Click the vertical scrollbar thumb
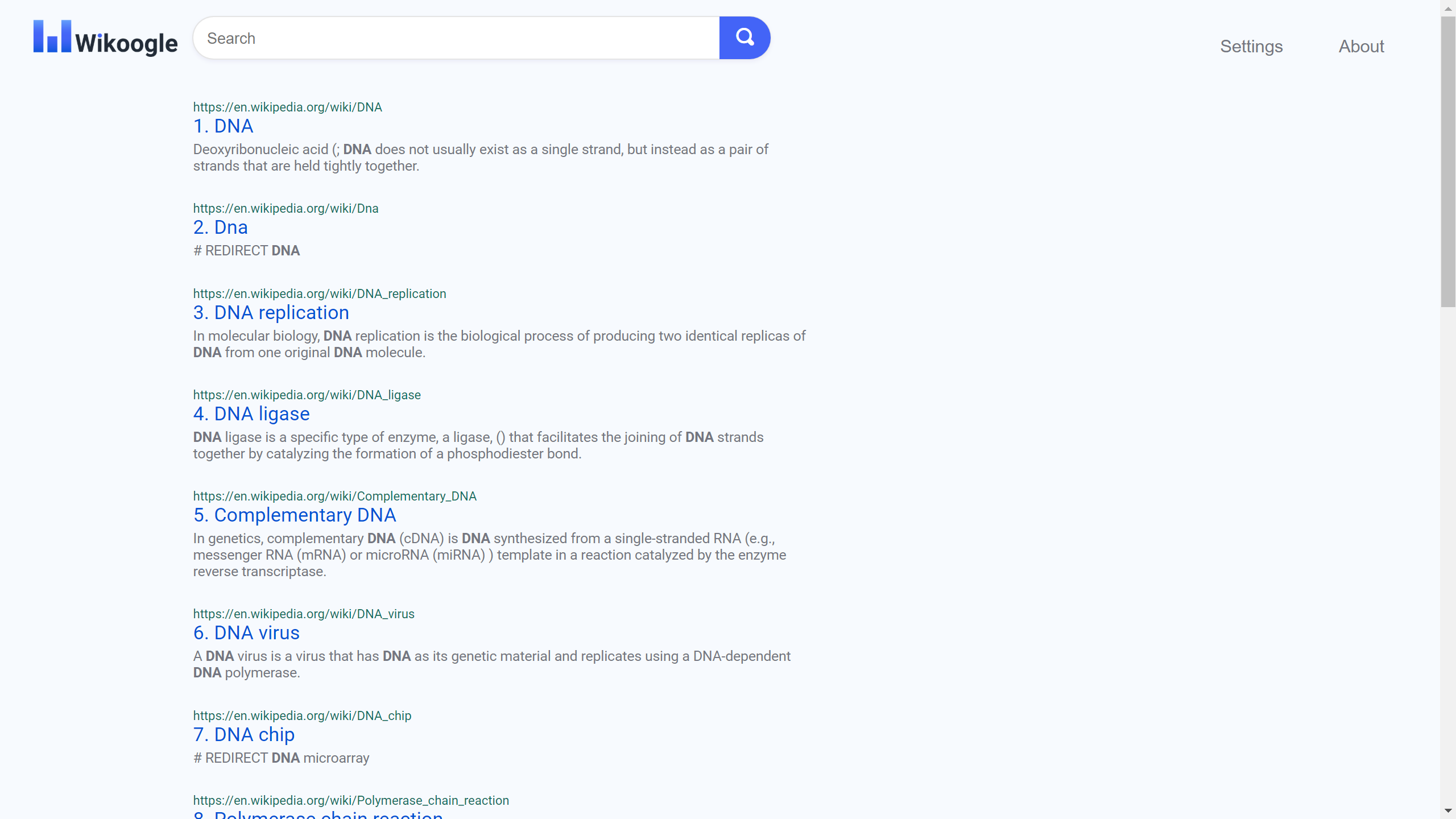This screenshot has height=819, width=1456. coord(1448,162)
